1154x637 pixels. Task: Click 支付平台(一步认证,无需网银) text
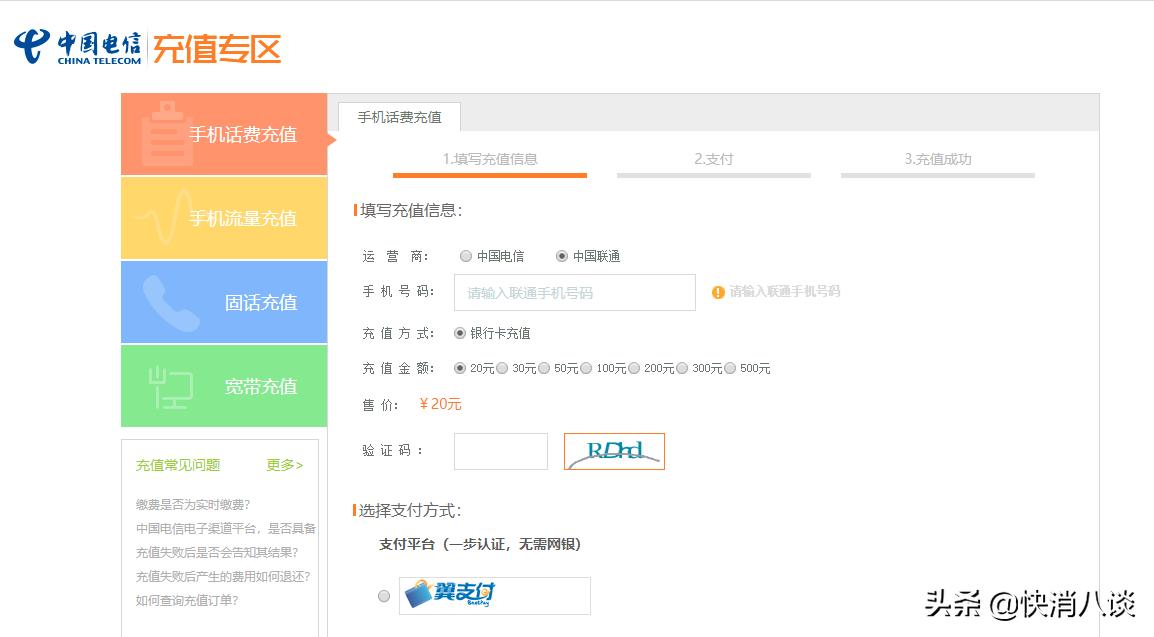coord(481,544)
